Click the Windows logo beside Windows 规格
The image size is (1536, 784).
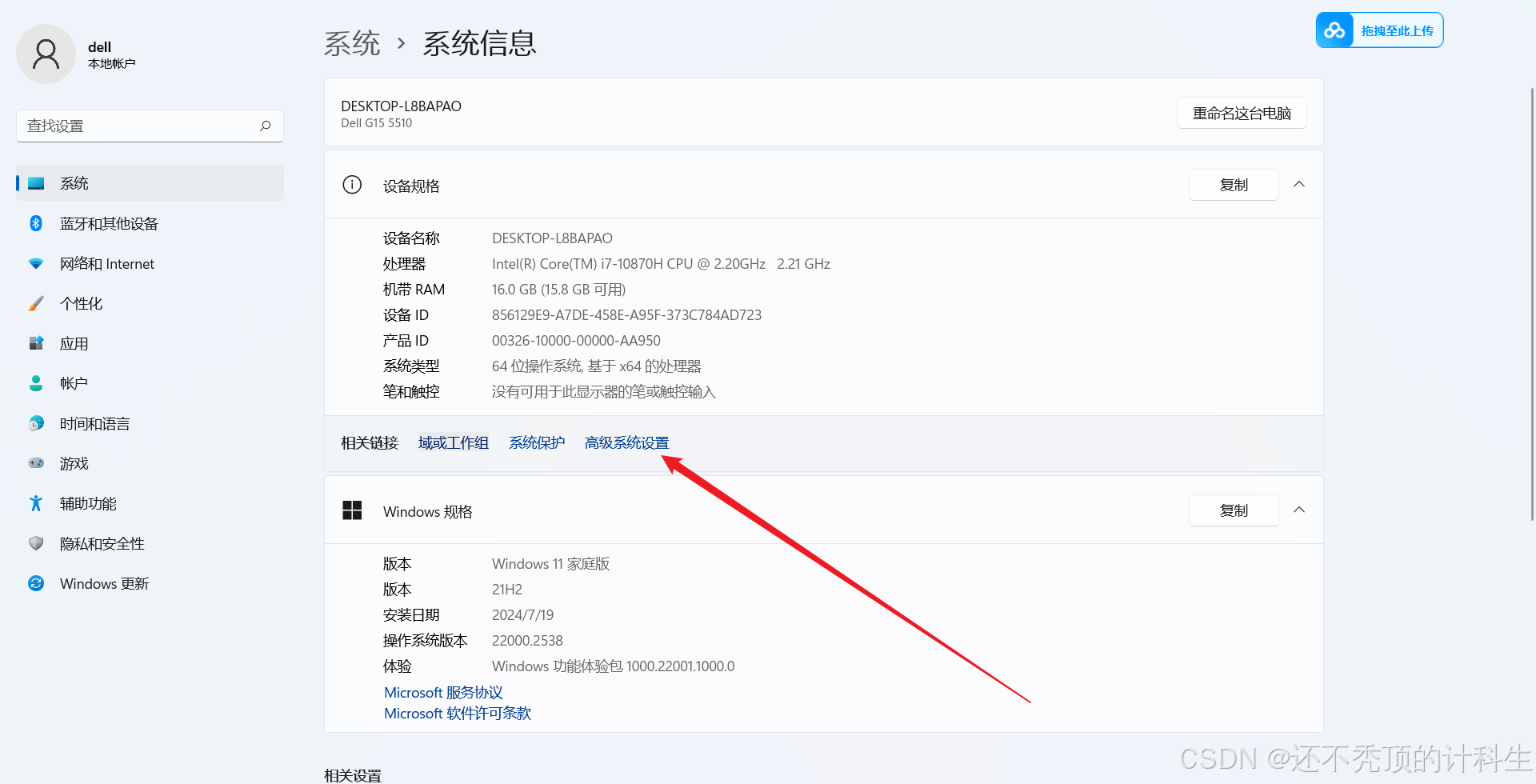click(352, 510)
